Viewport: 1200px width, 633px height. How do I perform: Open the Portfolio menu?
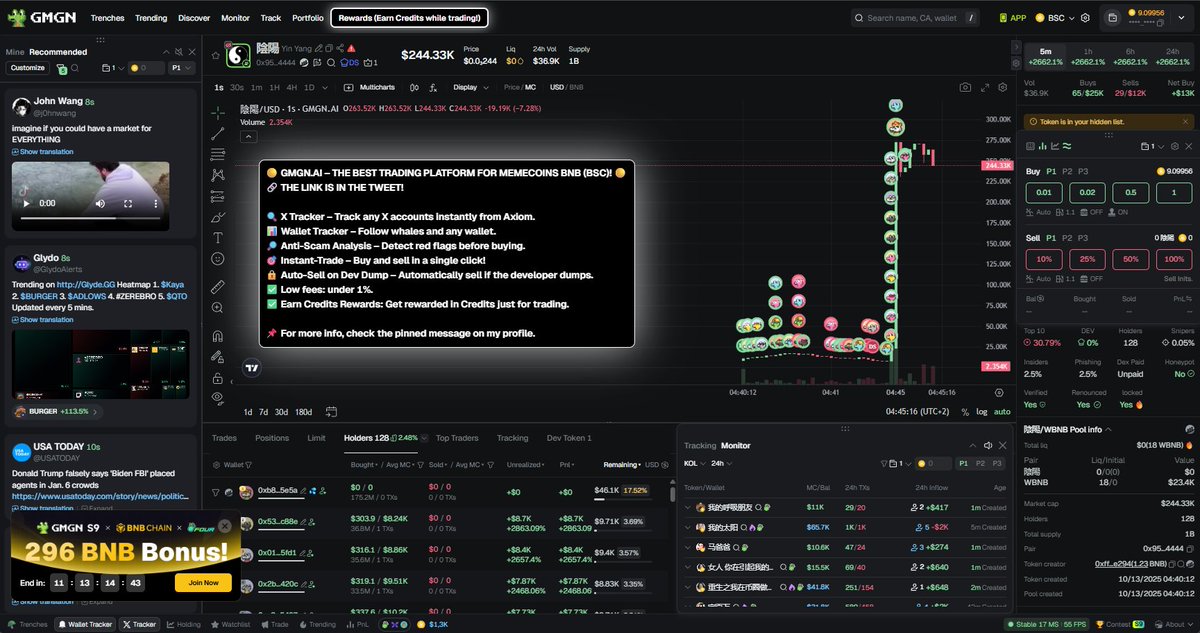click(307, 18)
